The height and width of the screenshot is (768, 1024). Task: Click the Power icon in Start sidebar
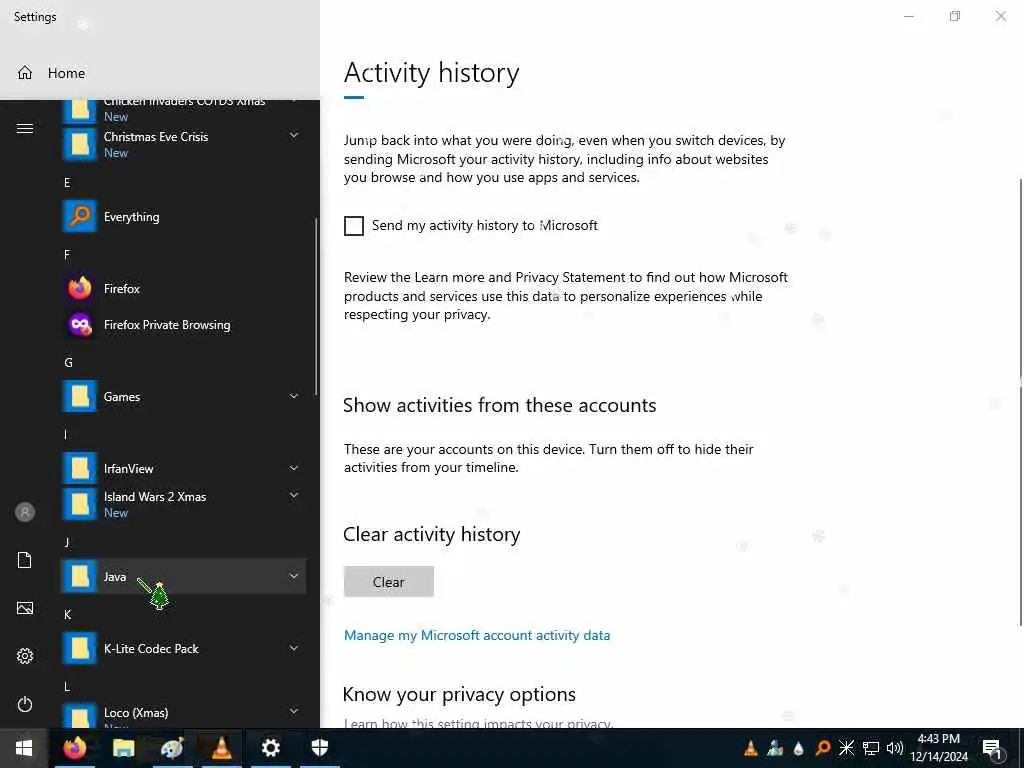click(x=25, y=704)
